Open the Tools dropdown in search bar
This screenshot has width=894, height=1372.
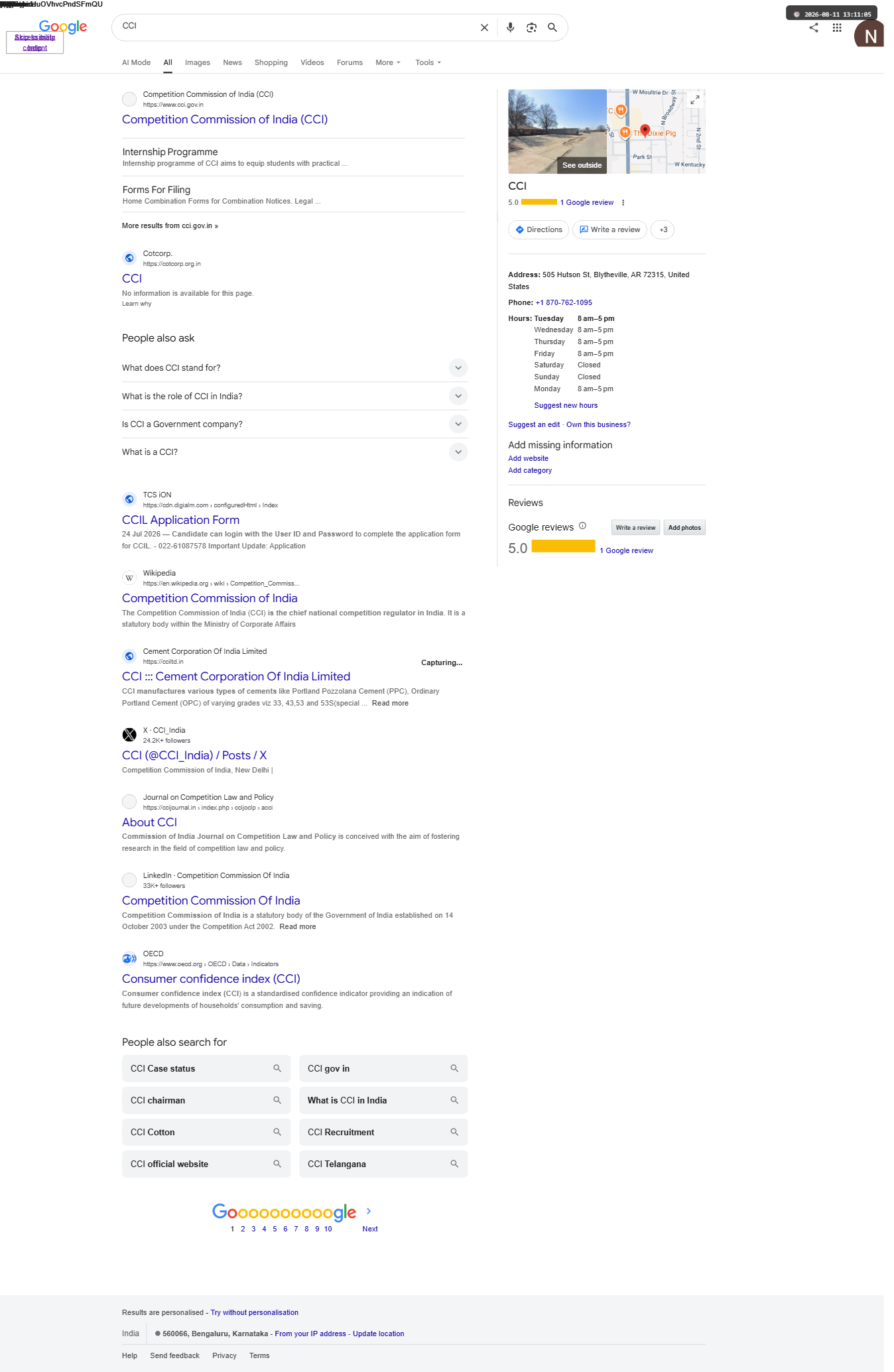(x=428, y=63)
